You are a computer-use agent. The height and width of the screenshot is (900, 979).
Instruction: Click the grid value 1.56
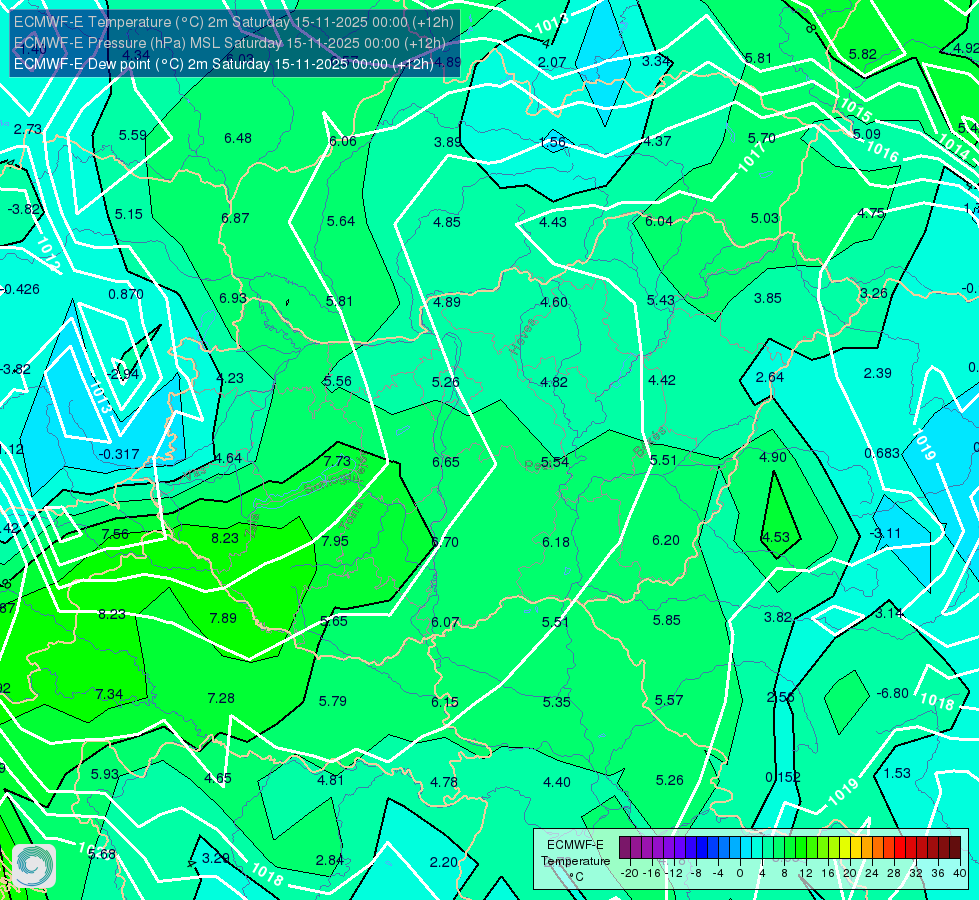pos(552,142)
